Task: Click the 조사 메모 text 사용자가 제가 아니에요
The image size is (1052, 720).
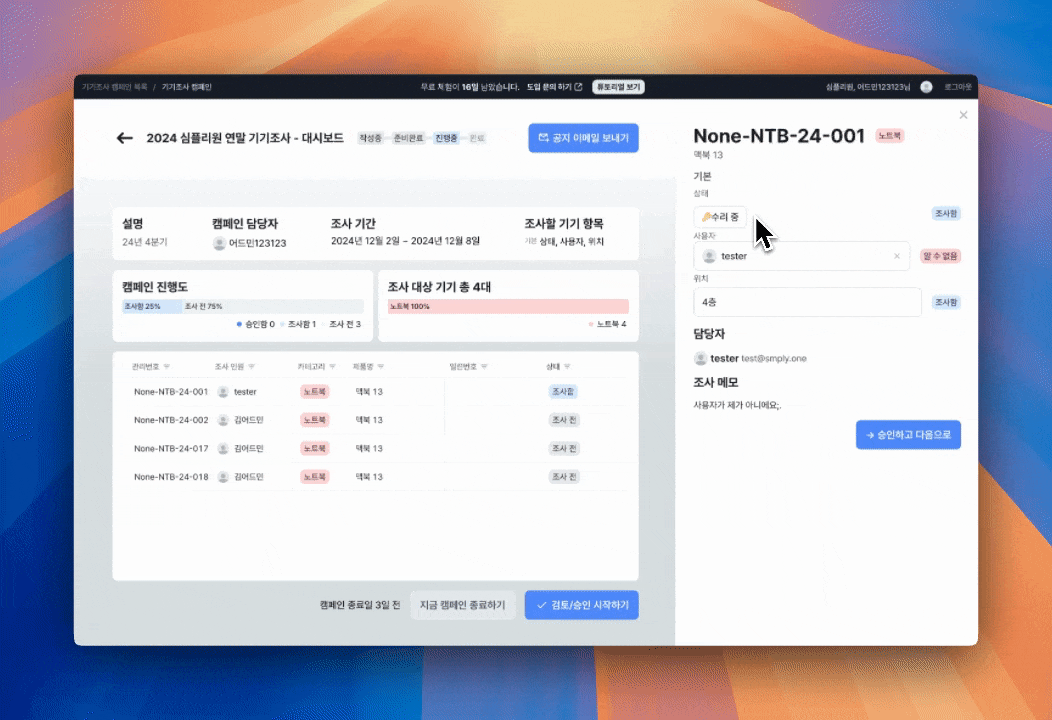Action: (x=737, y=405)
